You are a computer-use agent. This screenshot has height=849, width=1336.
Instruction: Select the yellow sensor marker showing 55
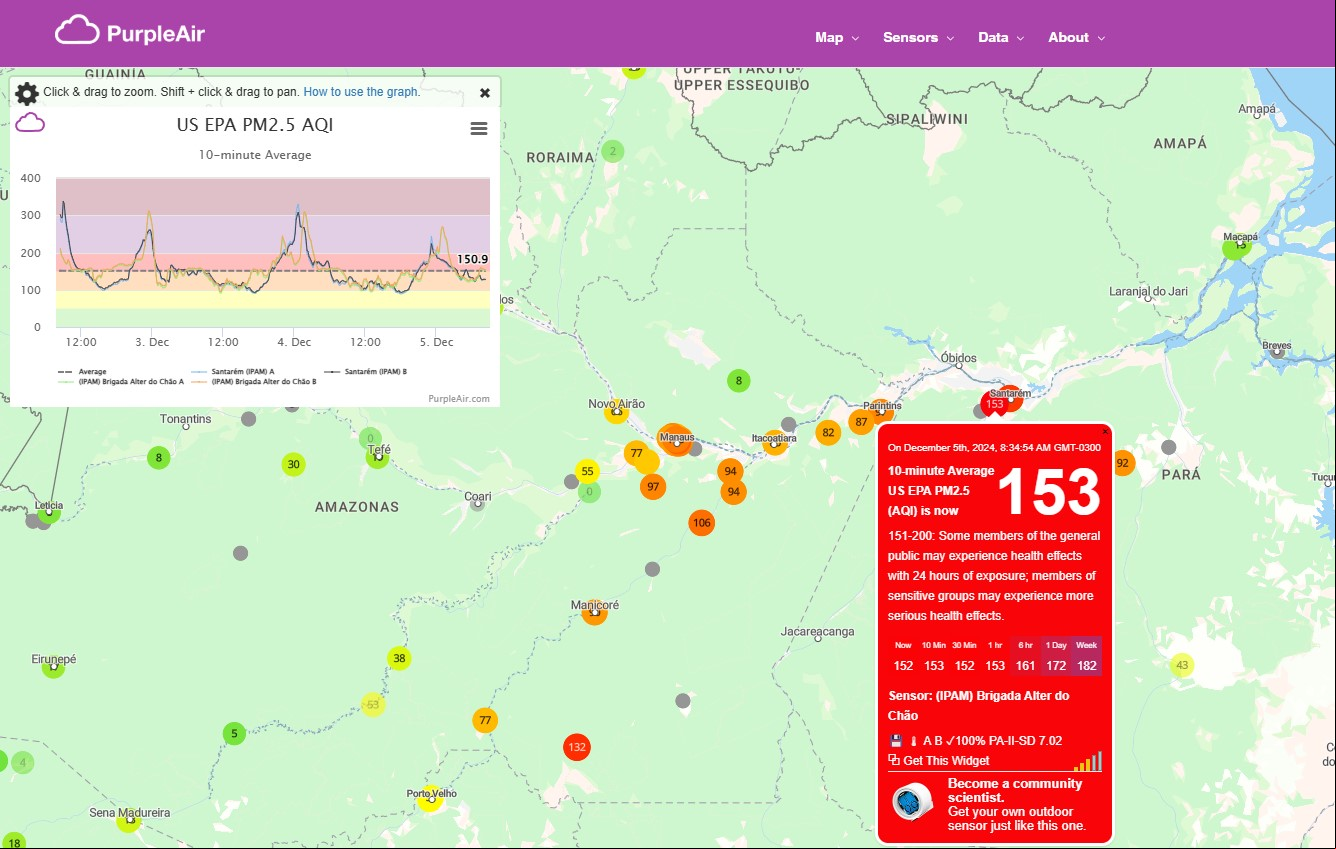click(587, 471)
